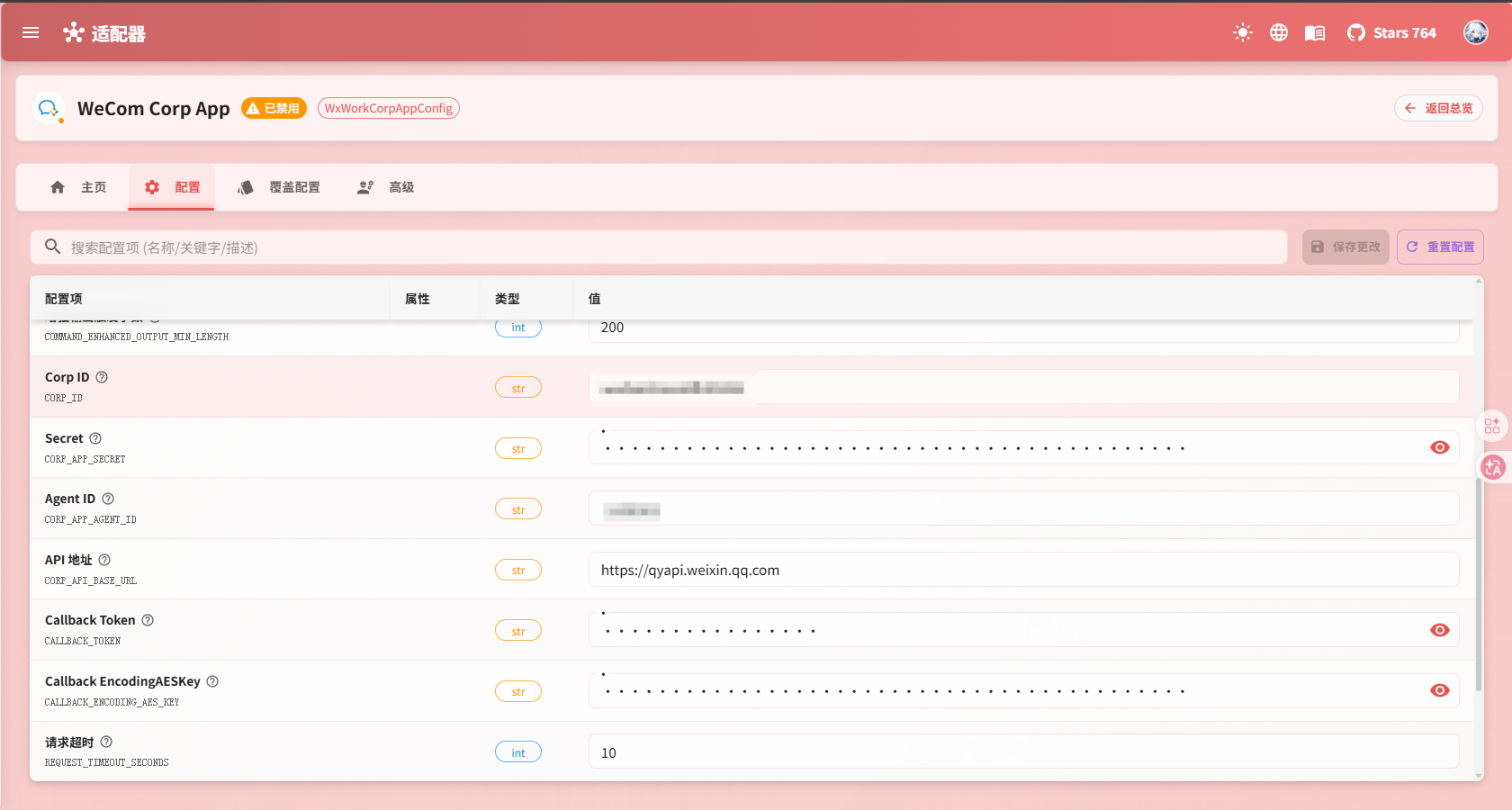This screenshot has width=1512, height=810.
Task: Open the help tooltip next to Agent ID
Action: 108,499
